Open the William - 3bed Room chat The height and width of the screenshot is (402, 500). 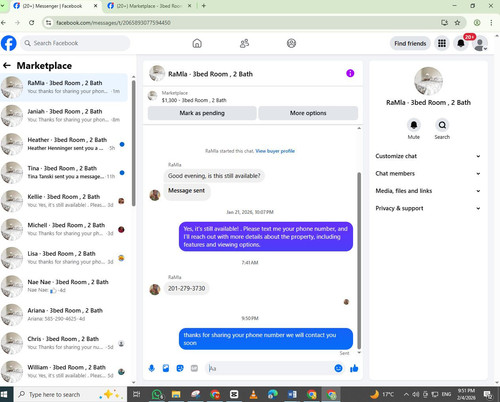point(64,371)
